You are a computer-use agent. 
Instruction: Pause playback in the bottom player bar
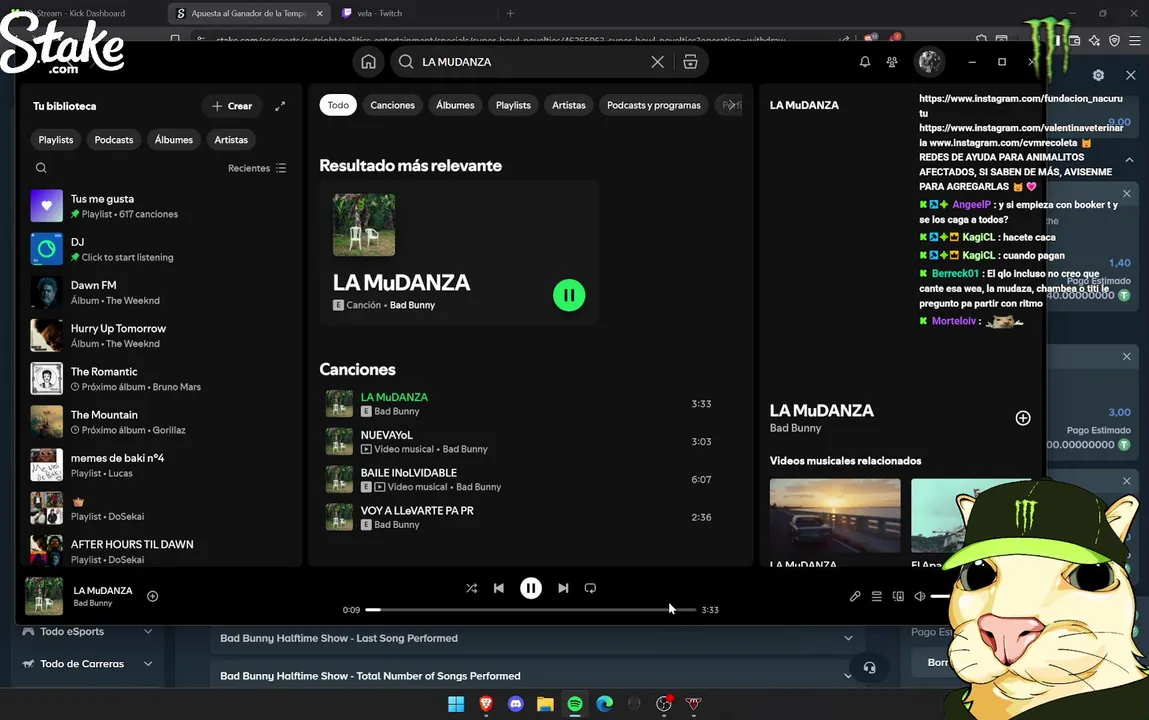(531, 588)
